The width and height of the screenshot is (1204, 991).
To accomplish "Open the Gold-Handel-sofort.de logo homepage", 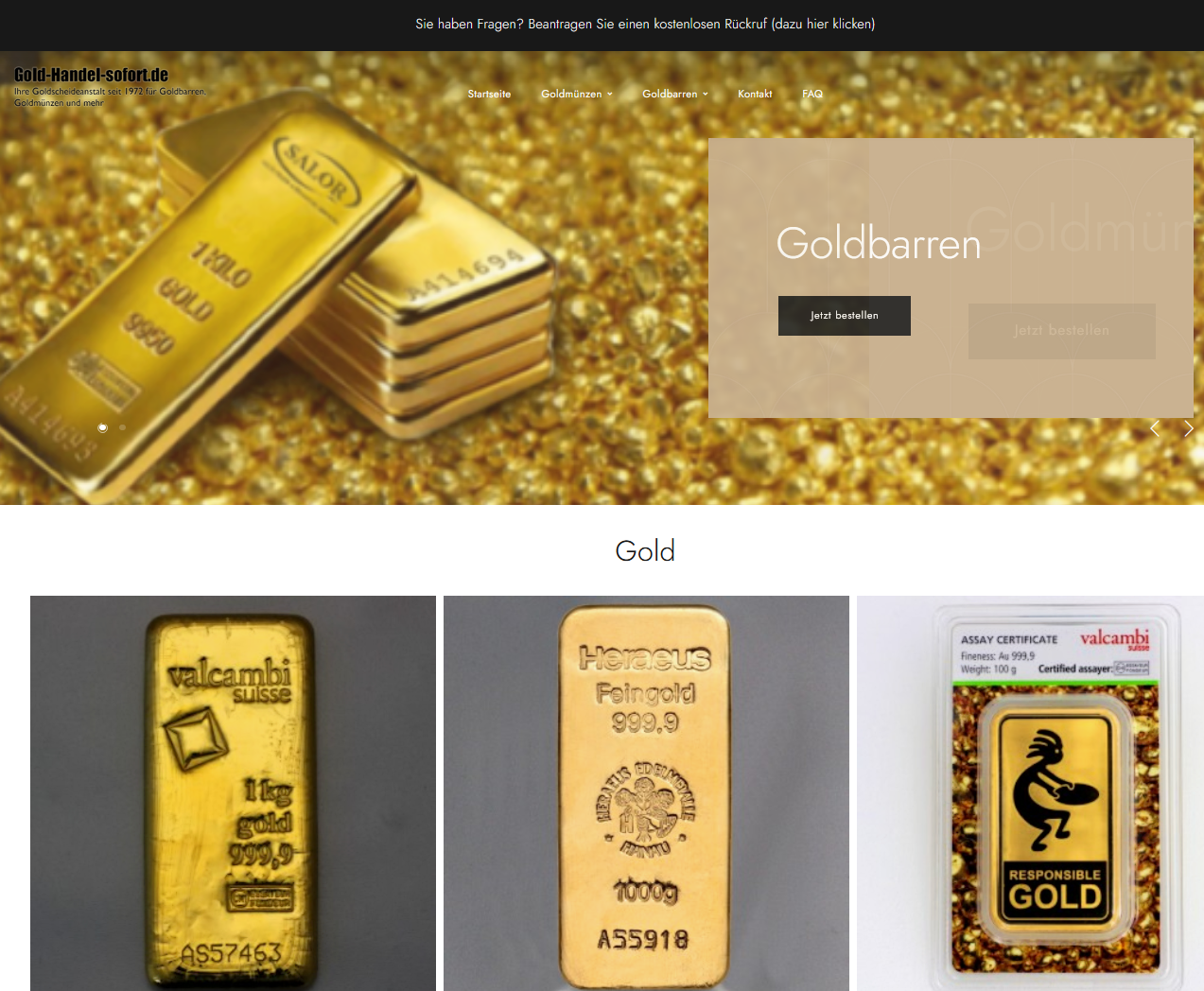I will coord(91,75).
